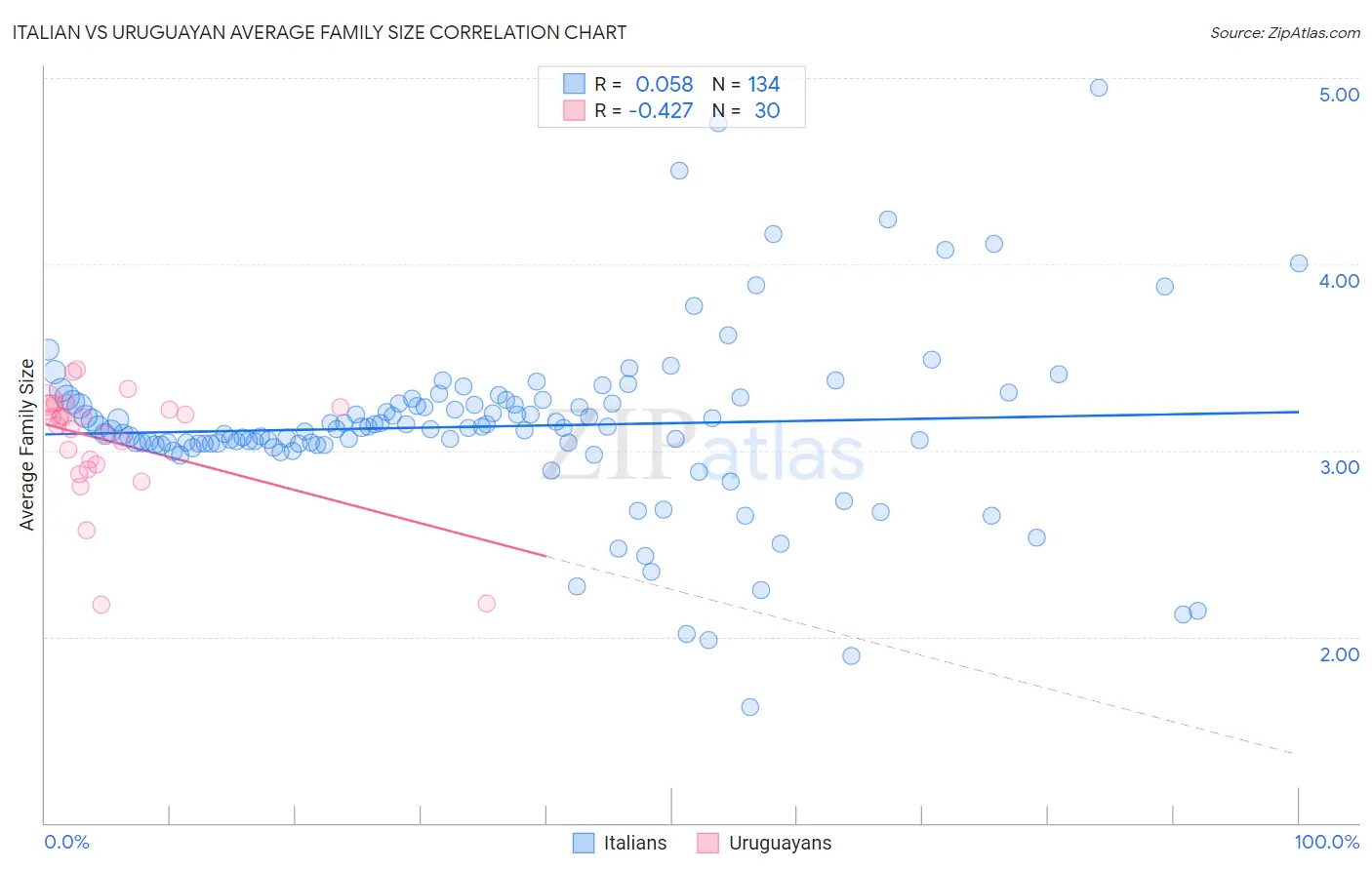The image size is (1372, 870).
Task: Click the 100.0% x-axis label
Action: pos(1327,842)
